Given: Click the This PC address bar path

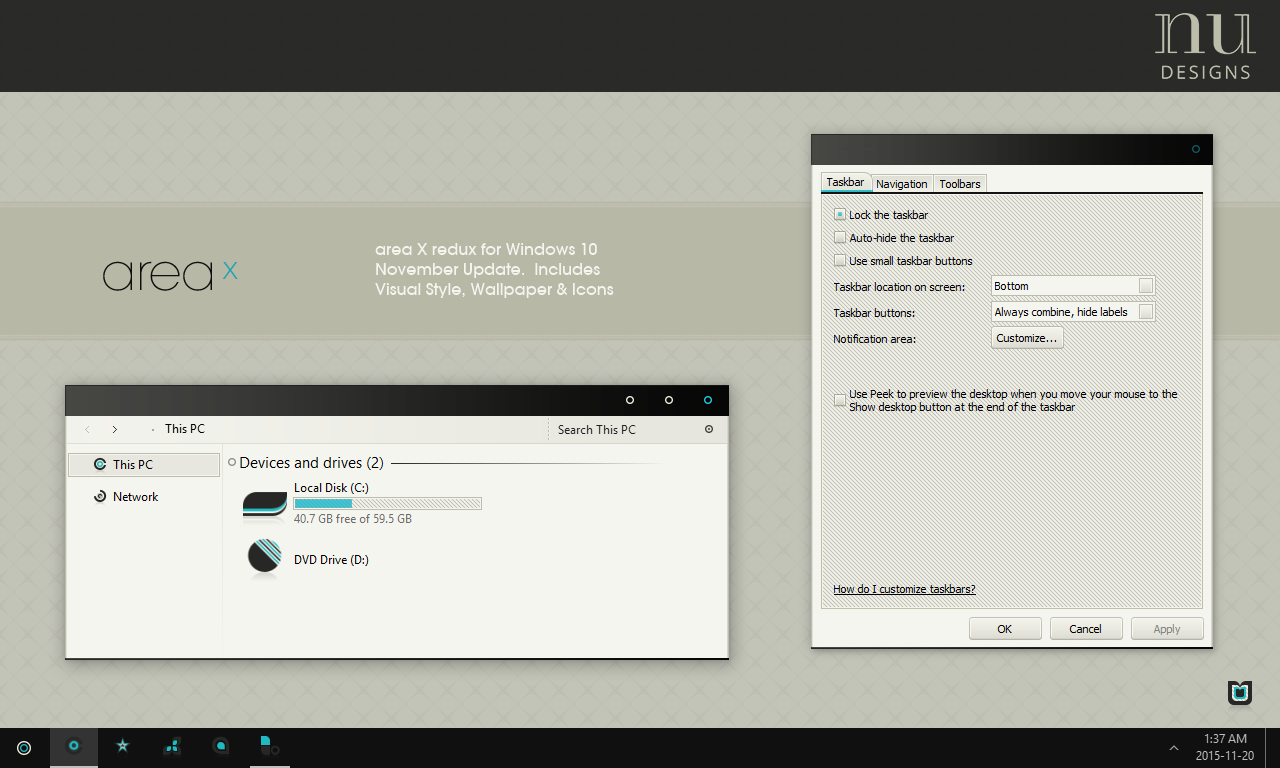Looking at the screenshot, I should point(185,429).
